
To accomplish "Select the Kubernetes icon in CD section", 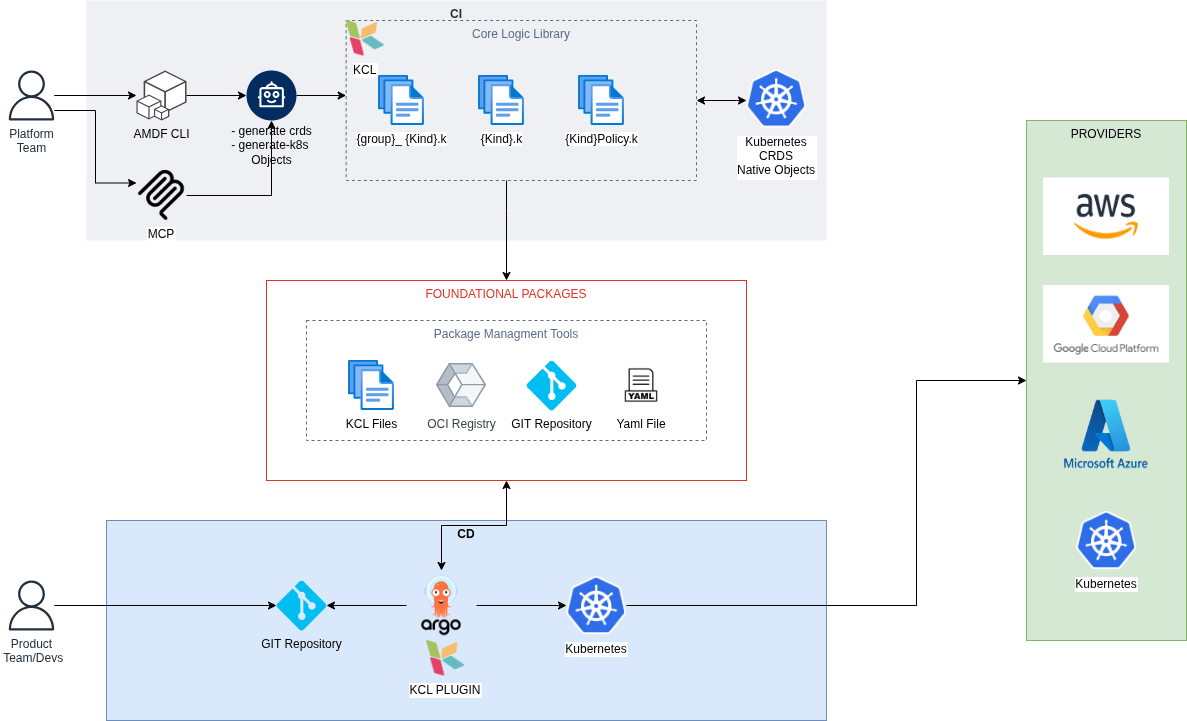I will 596,606.
